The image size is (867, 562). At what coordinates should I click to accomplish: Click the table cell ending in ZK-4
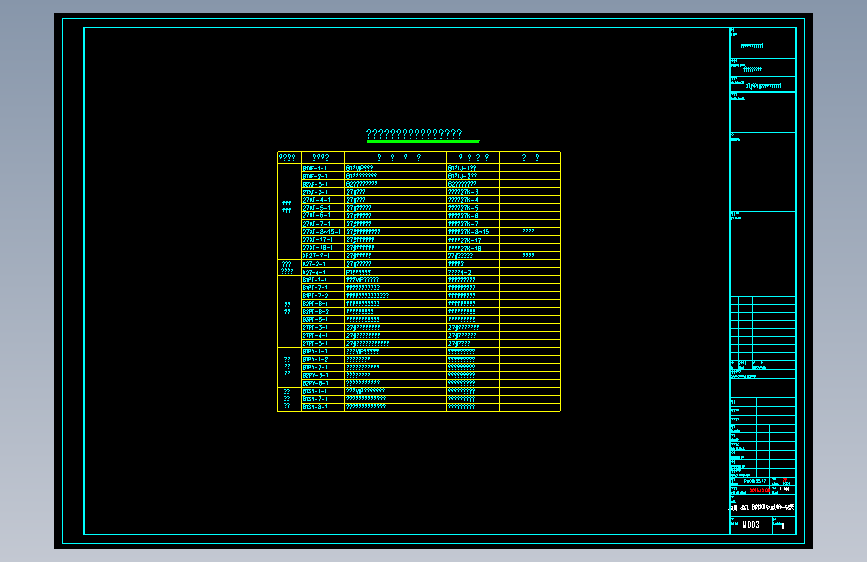click(473, 200)
